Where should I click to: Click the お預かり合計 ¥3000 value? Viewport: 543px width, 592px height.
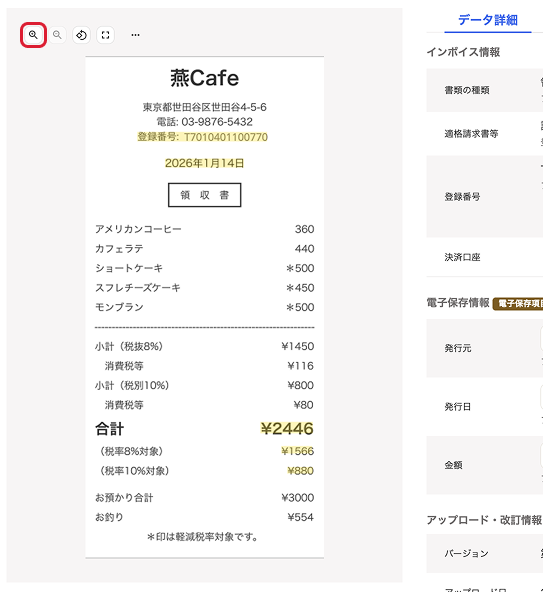click(x=298, y=498)
